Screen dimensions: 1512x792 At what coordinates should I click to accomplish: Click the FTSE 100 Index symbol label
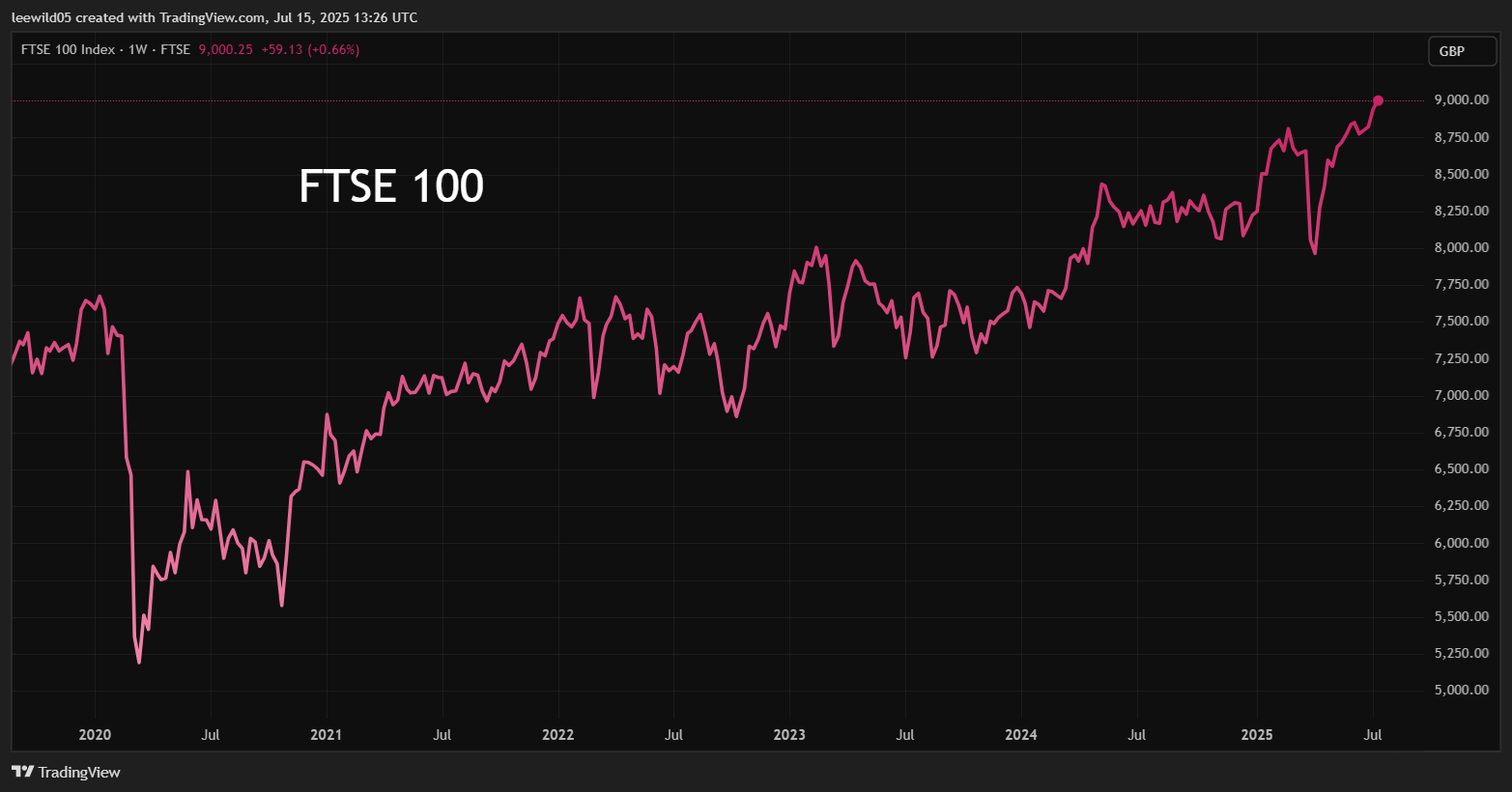click(x=68, y=49)
